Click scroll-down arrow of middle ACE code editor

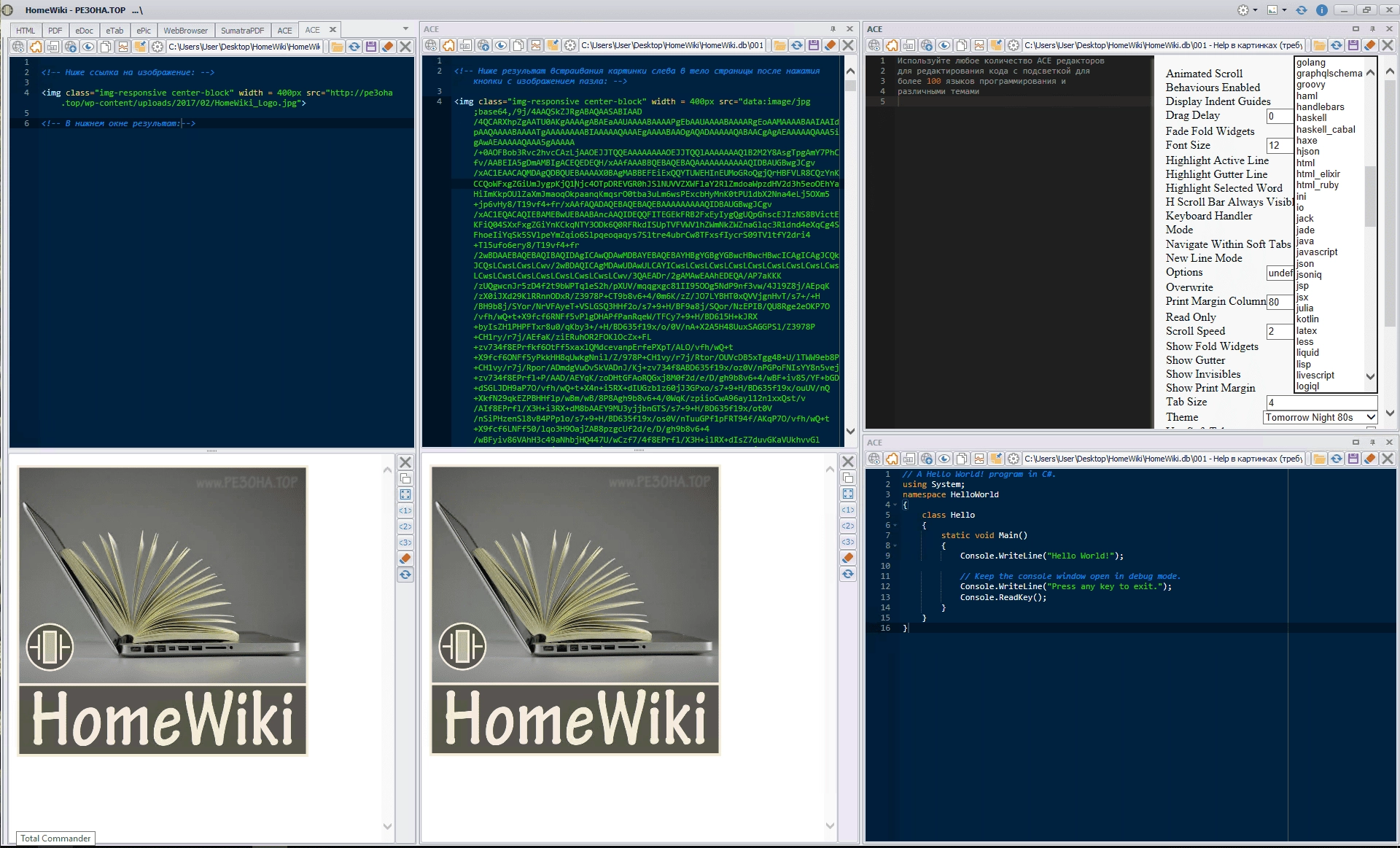[x=850, y=431]
